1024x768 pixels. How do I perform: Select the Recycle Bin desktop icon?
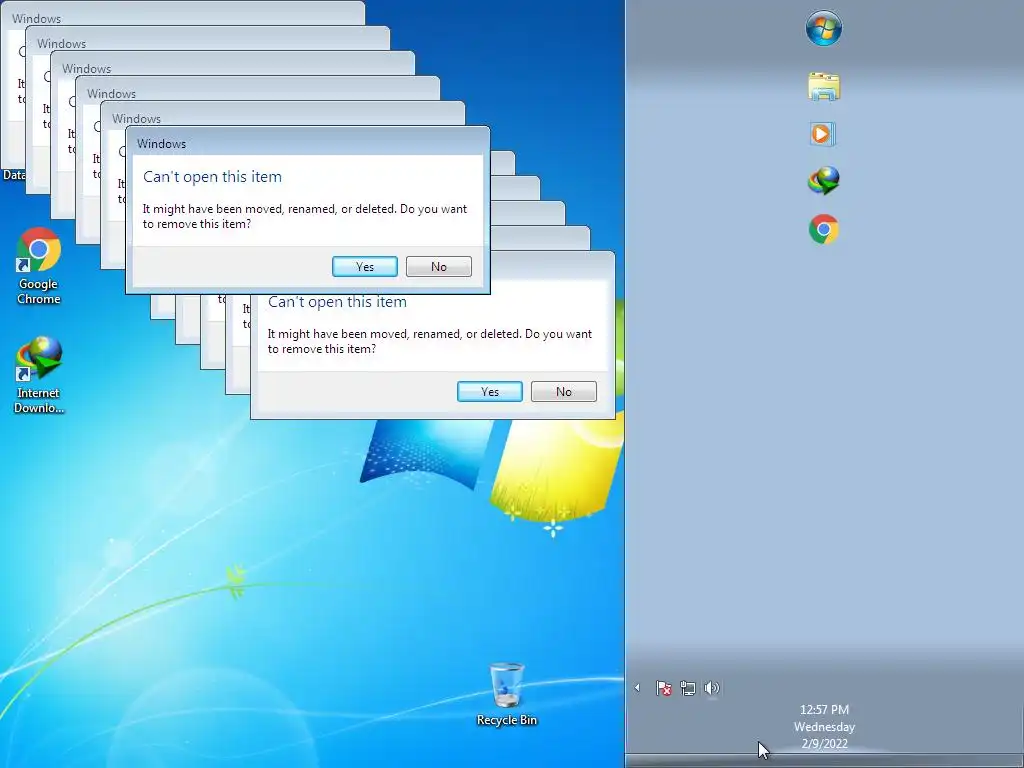click(x=507, y=694)
